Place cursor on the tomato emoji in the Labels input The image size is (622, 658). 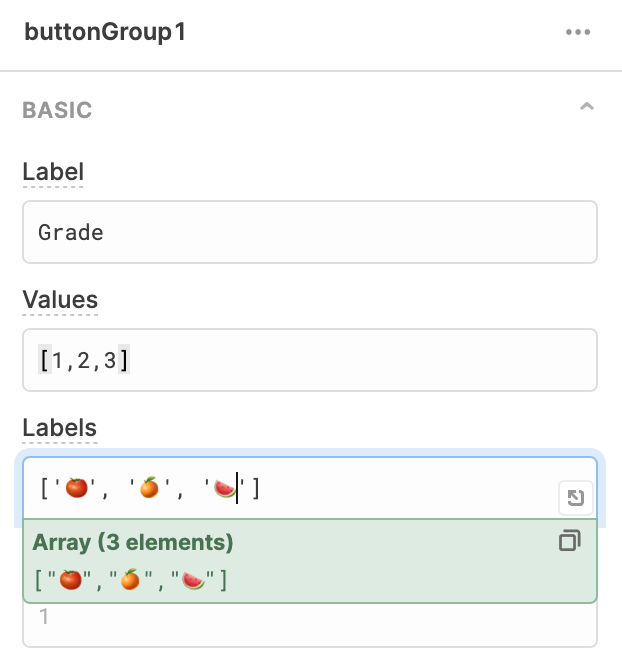(76, 488)
